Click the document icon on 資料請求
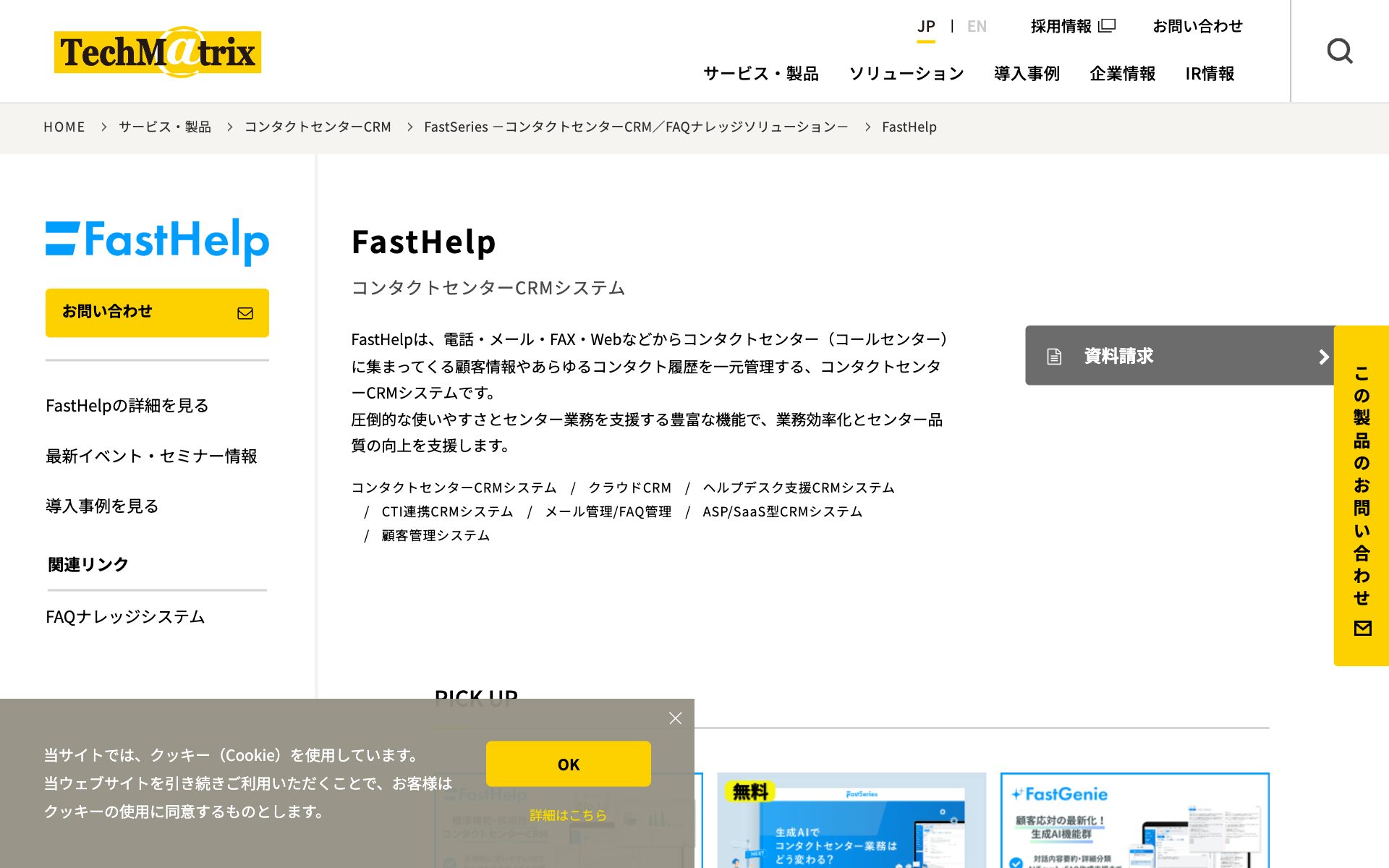 1054,356
